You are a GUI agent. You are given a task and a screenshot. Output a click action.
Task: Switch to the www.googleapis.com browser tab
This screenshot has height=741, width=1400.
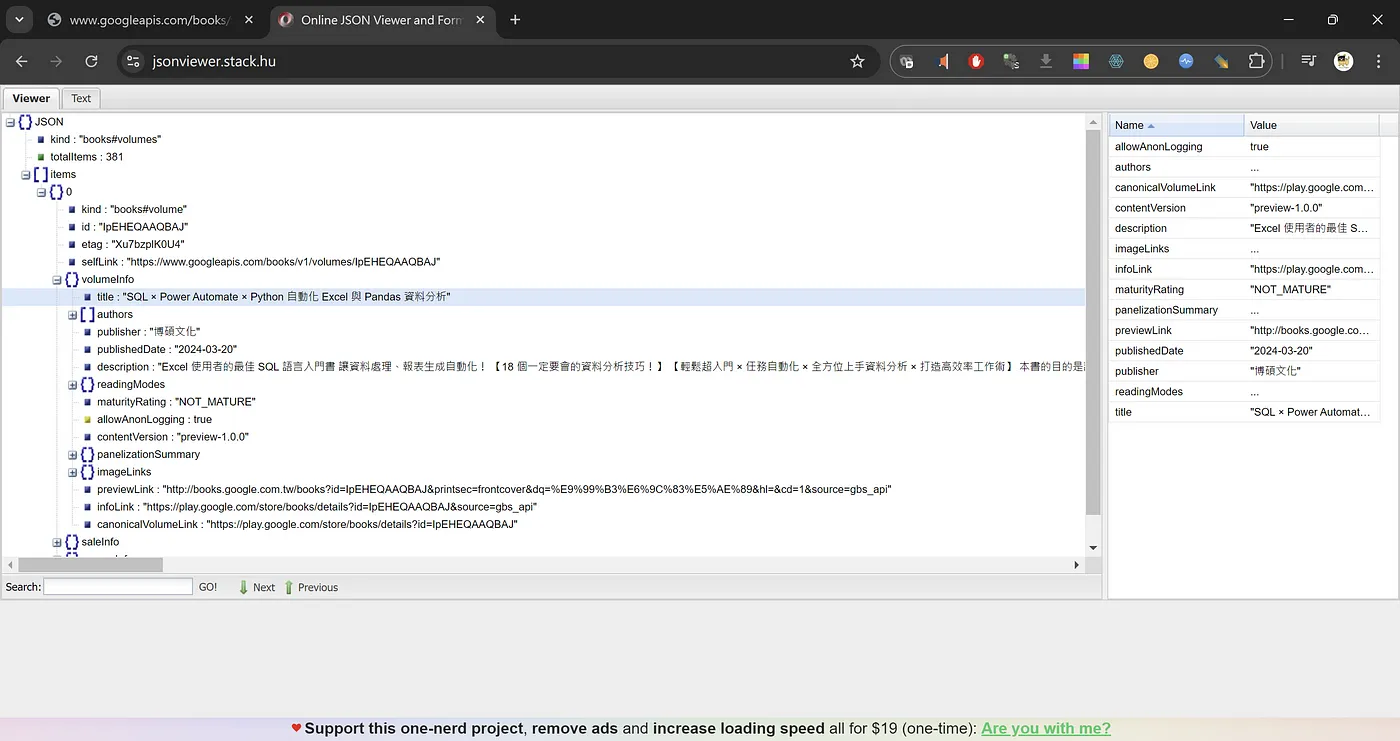click(150, 20)
